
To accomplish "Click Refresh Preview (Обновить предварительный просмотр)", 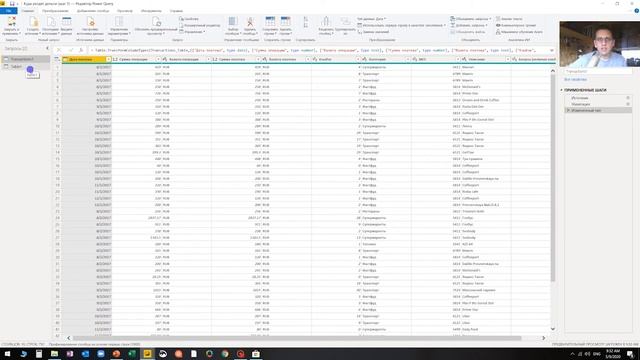I will 156,25.
